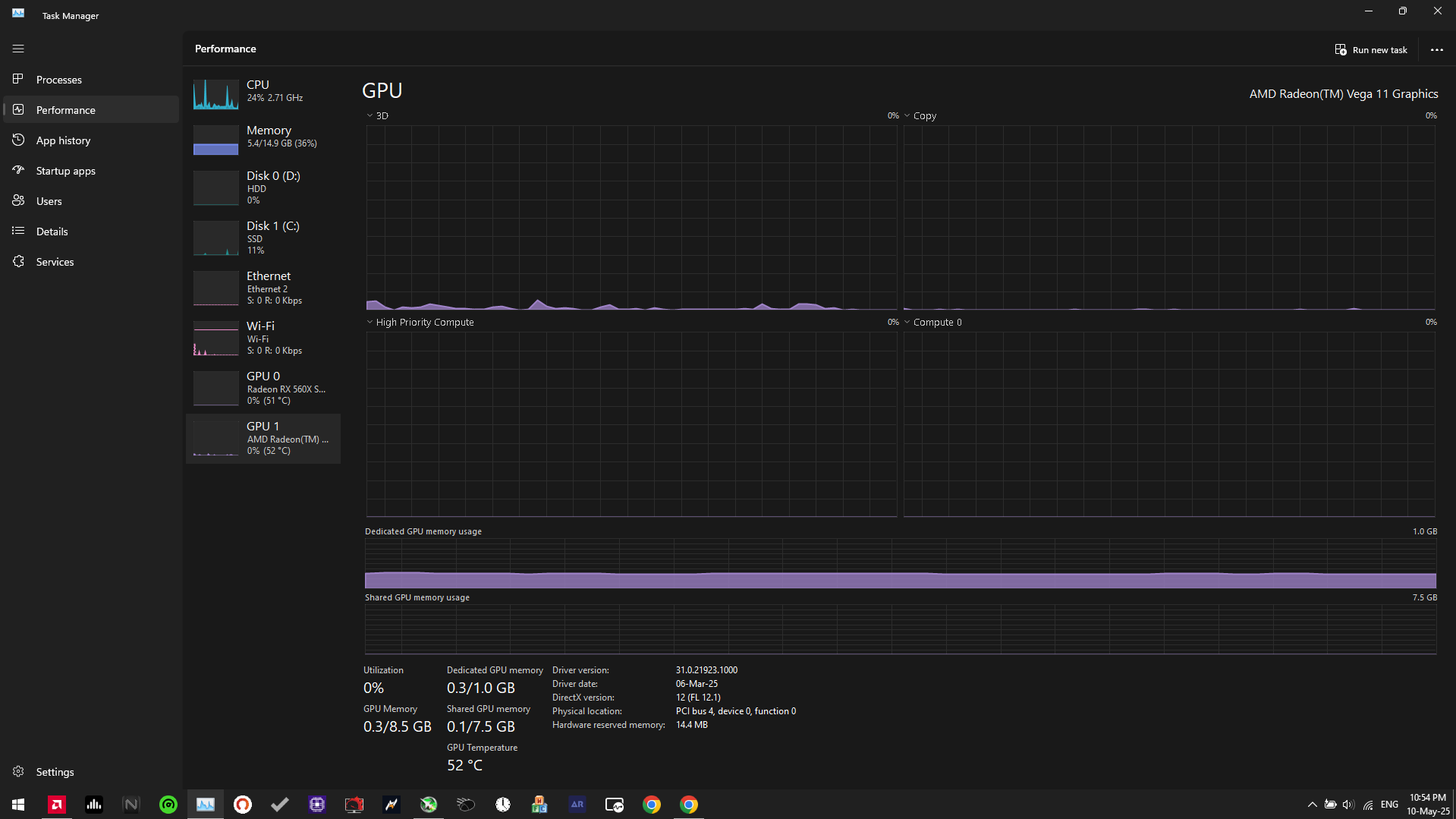
Task: Open Task Manager Settings
Action: 91,772
